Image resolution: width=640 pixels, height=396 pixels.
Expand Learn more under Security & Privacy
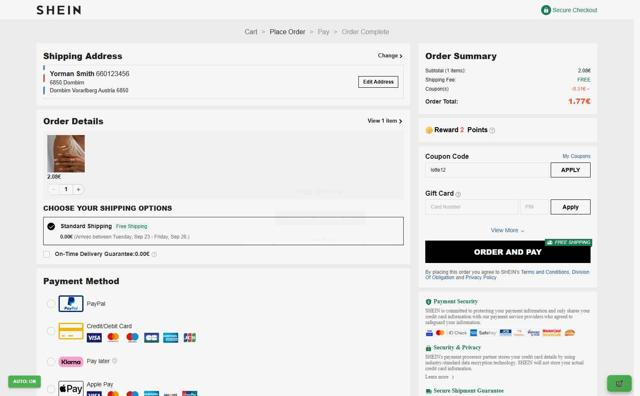(439, 377)
